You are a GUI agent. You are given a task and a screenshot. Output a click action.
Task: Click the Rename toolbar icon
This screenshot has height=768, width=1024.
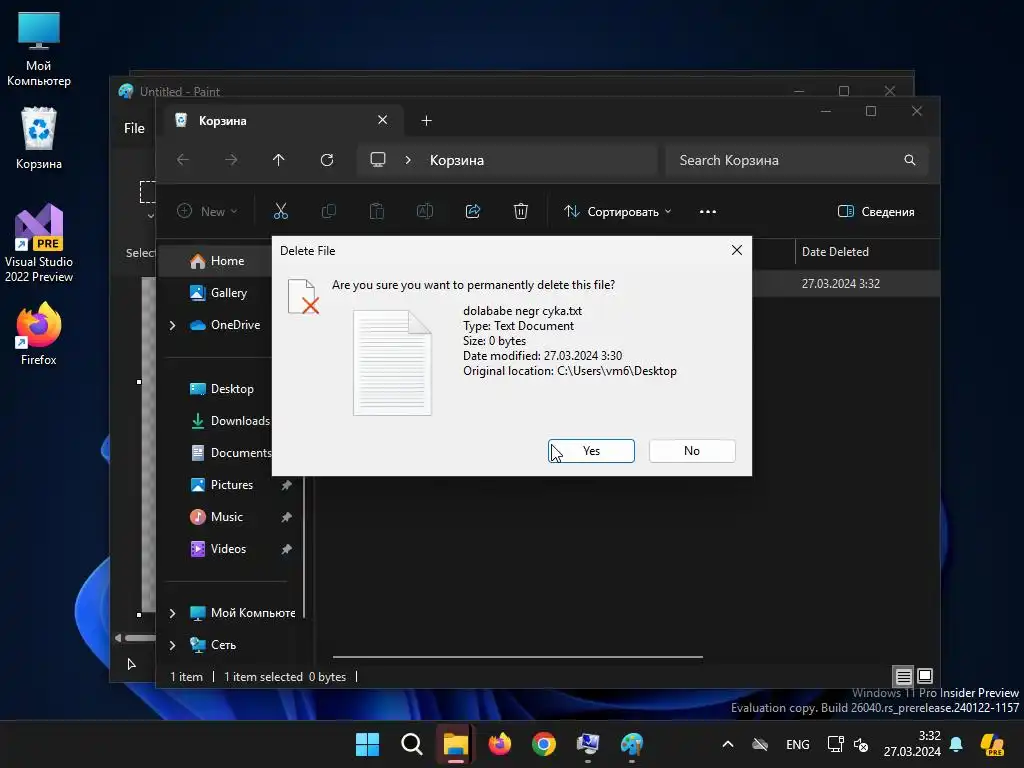click(x=424, y=212)
